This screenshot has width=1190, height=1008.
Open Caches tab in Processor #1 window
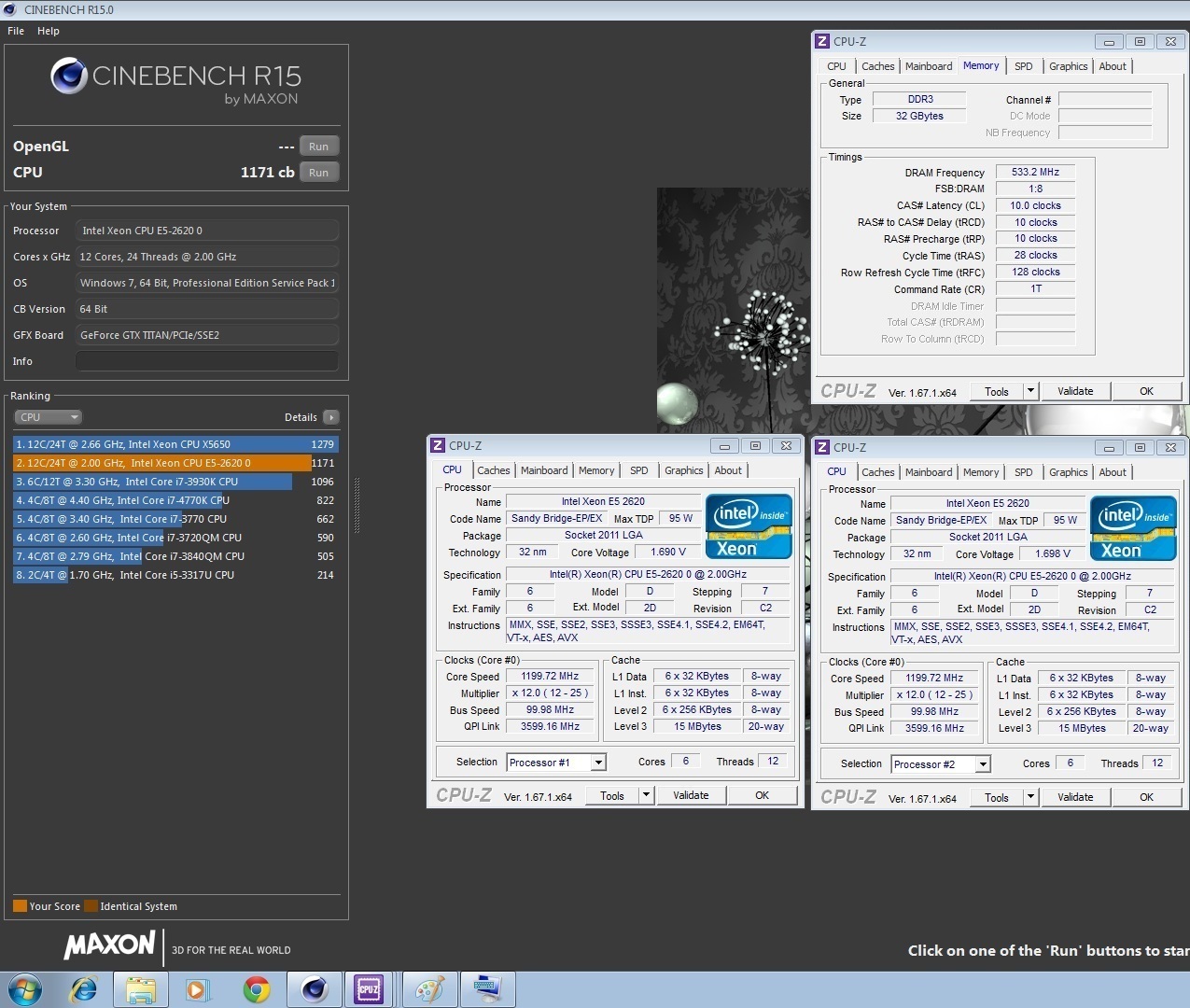point(494,470)
